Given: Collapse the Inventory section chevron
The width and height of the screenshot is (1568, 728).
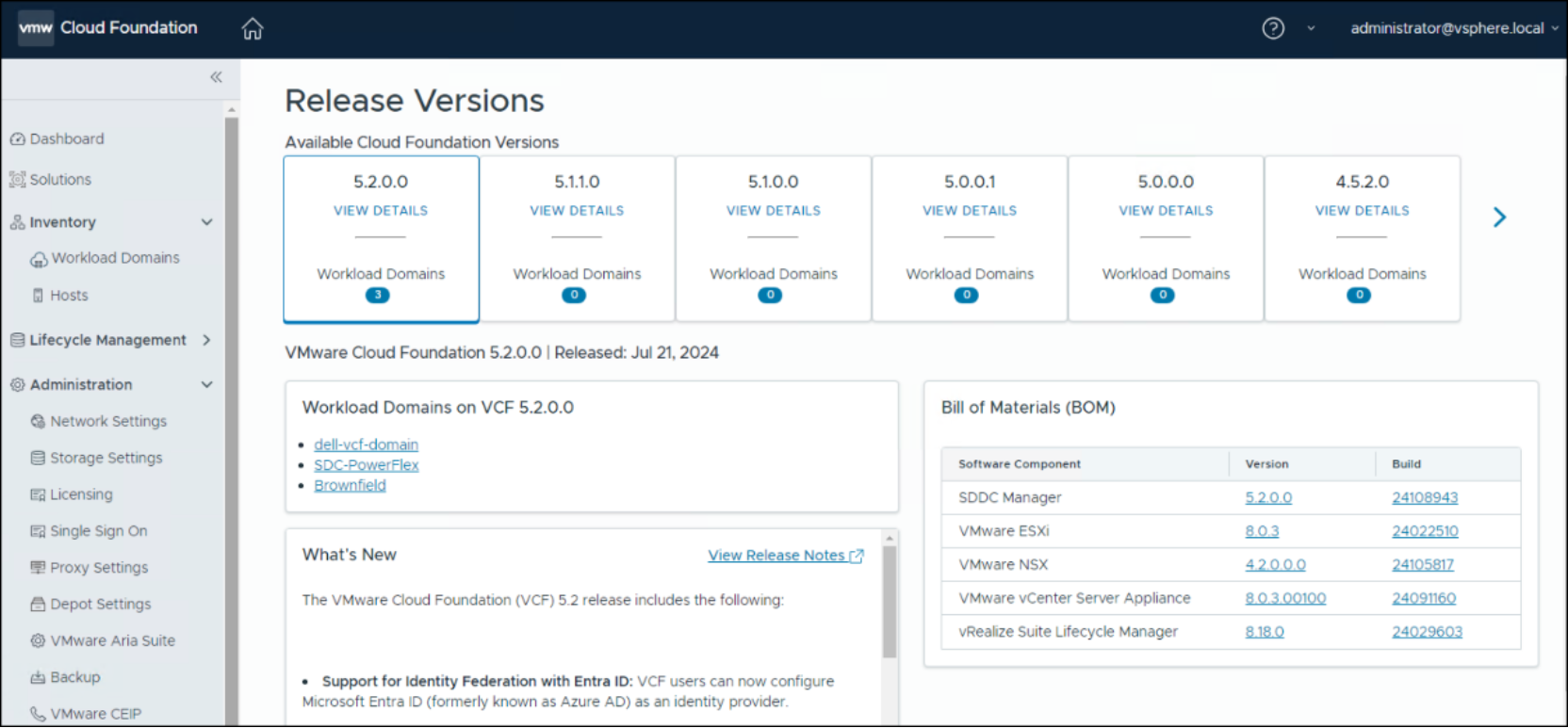Looking at the screenshot, I should (207, 222).
